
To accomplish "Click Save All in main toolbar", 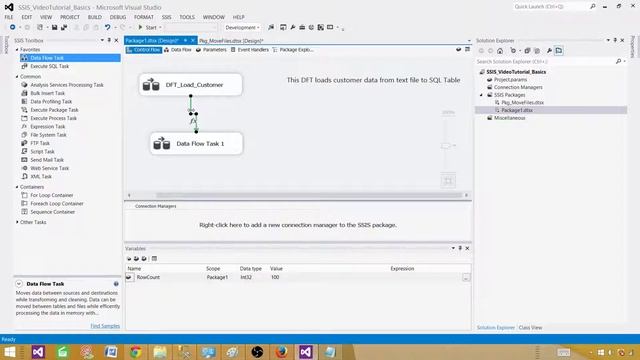I will (x=64, y=27).
